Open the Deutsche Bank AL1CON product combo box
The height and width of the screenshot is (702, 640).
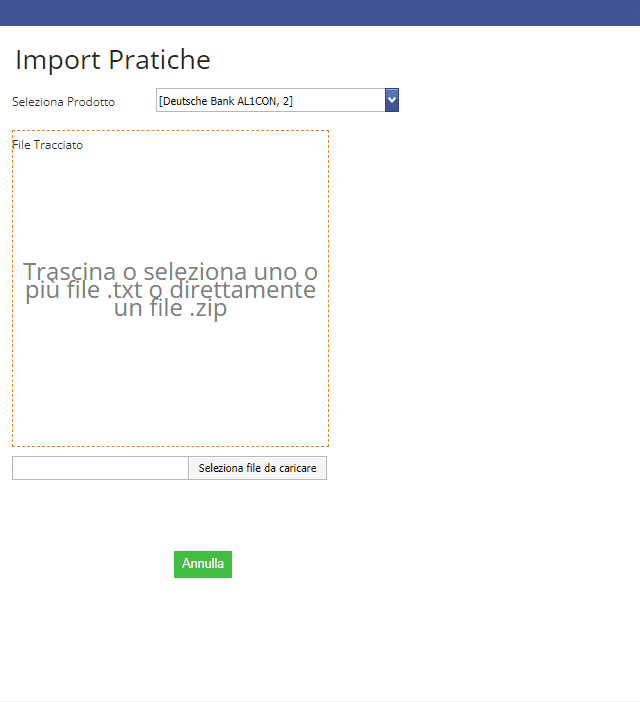pyautogui.click(x=270, y=100)
